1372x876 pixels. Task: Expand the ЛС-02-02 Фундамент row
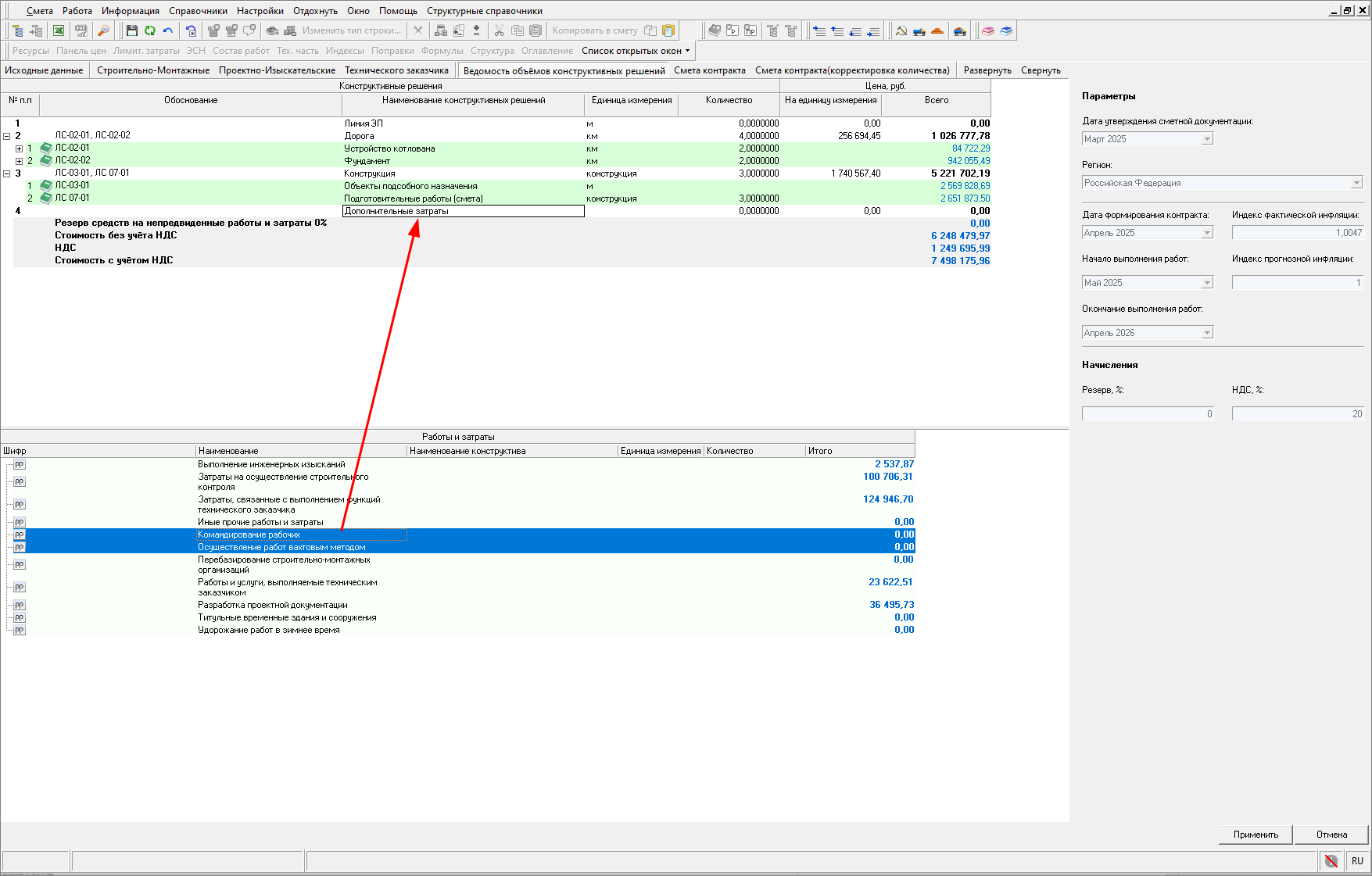pos(19,161)
